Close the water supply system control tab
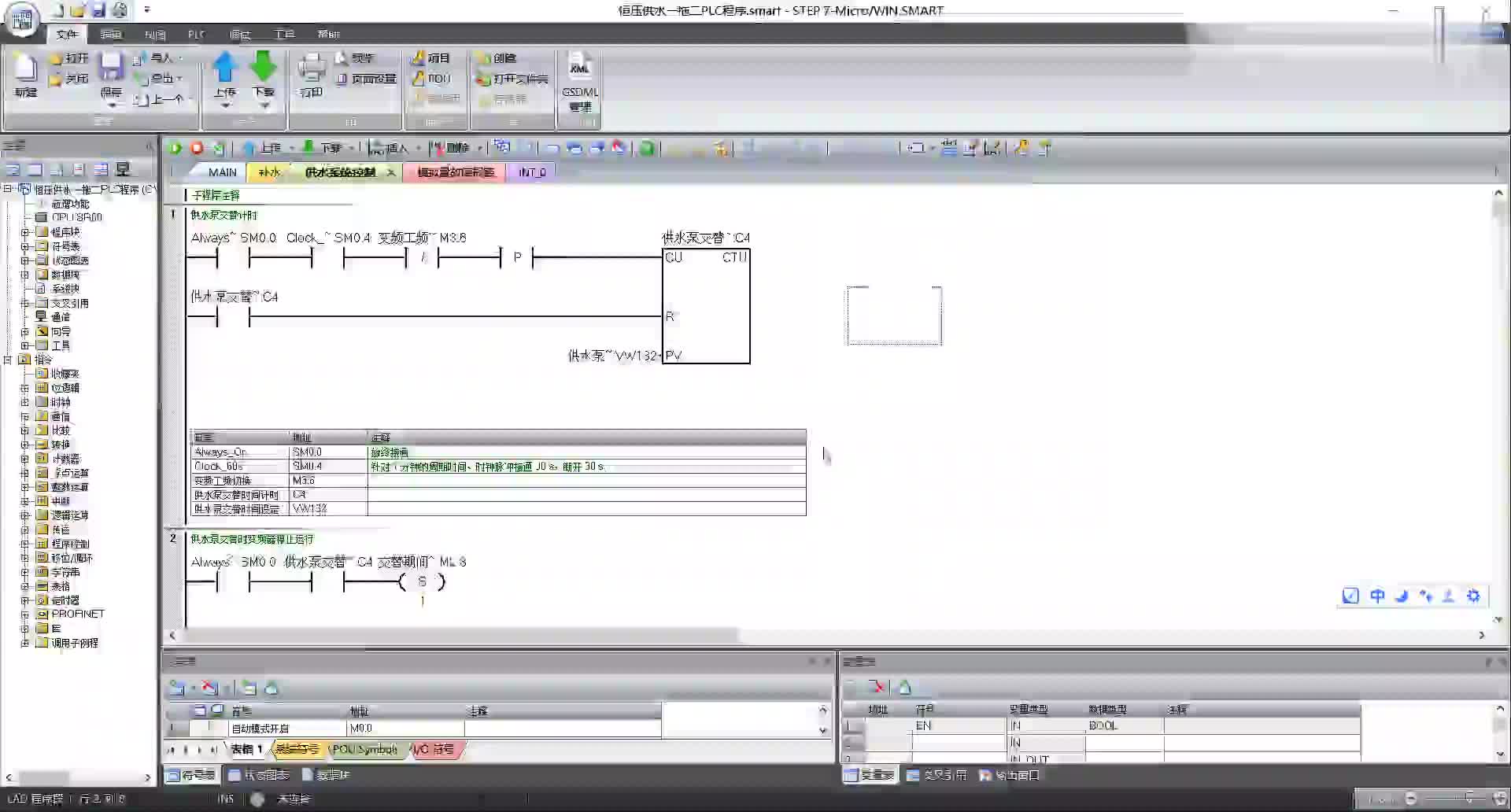The height and width of the screenshot is (812, 1511). pos(391,172)
